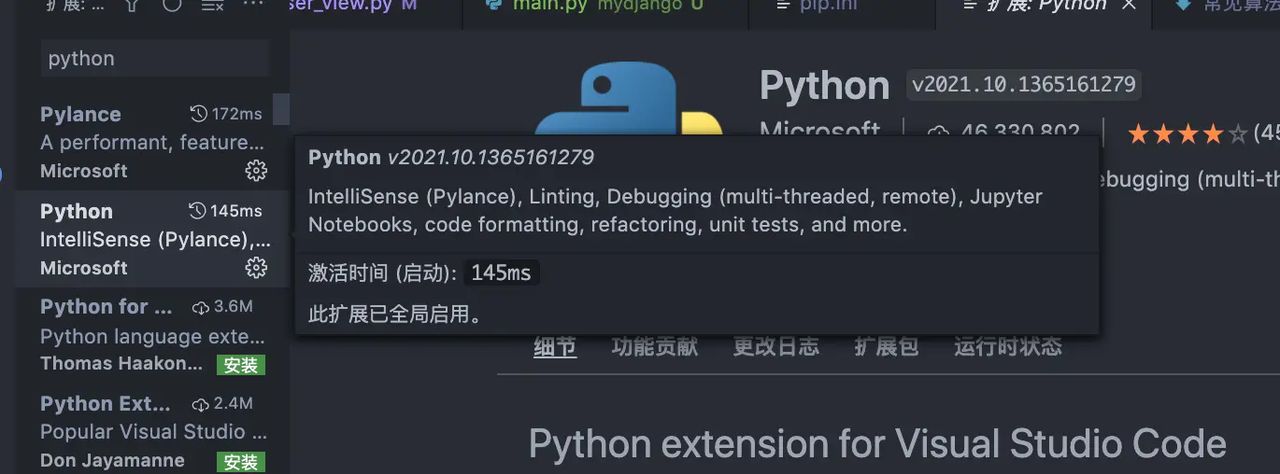
Task: Click the Python title in hover tooltip
Action: [x=344, y=157]
